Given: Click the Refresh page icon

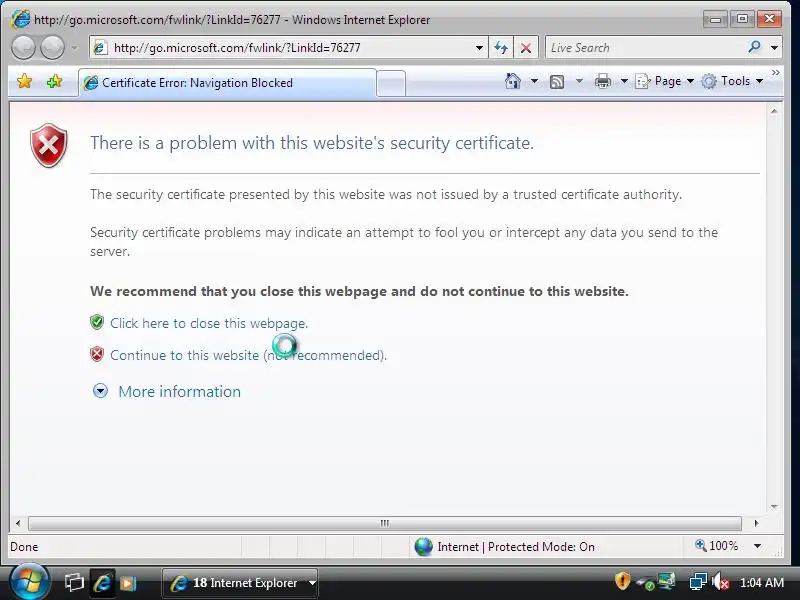Looking at the screenshot, I should 501,48.
